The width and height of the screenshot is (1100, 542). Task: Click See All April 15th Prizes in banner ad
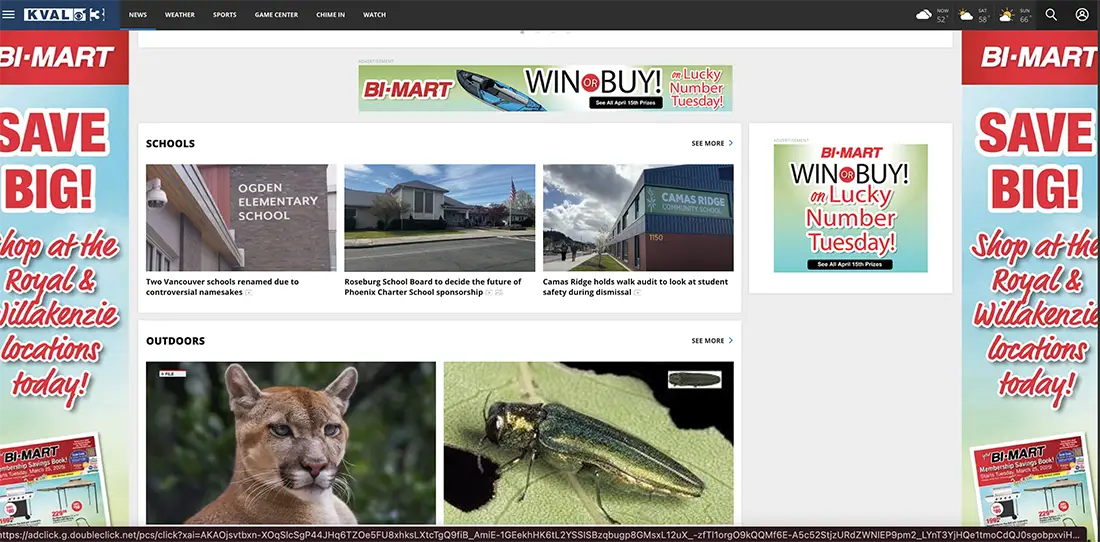pyautogui.click(x=626, y=103)
